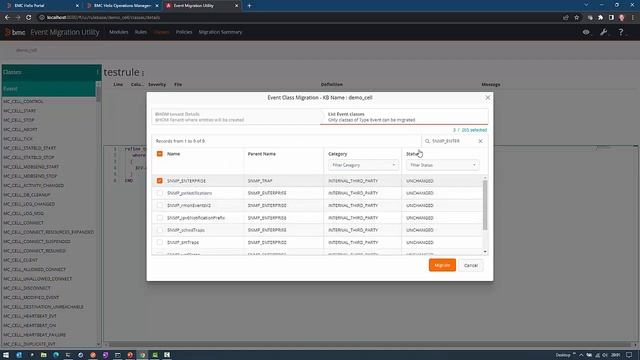640x360 pixels.
Task: Click the SNMP_TRAP parent name cell
Action: [x=260, y=181]
